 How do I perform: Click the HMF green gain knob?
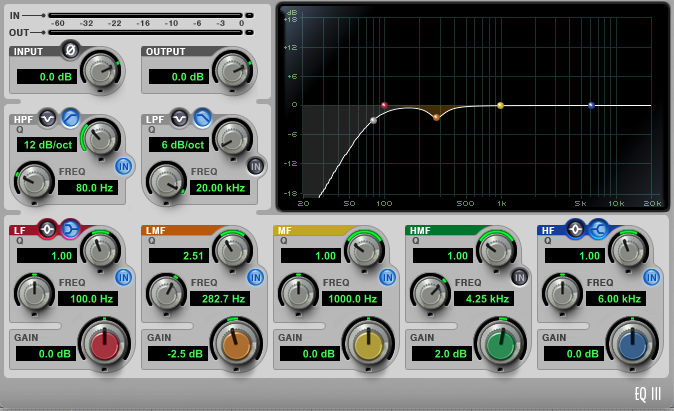pyautogui.click(x=501, y=345)
